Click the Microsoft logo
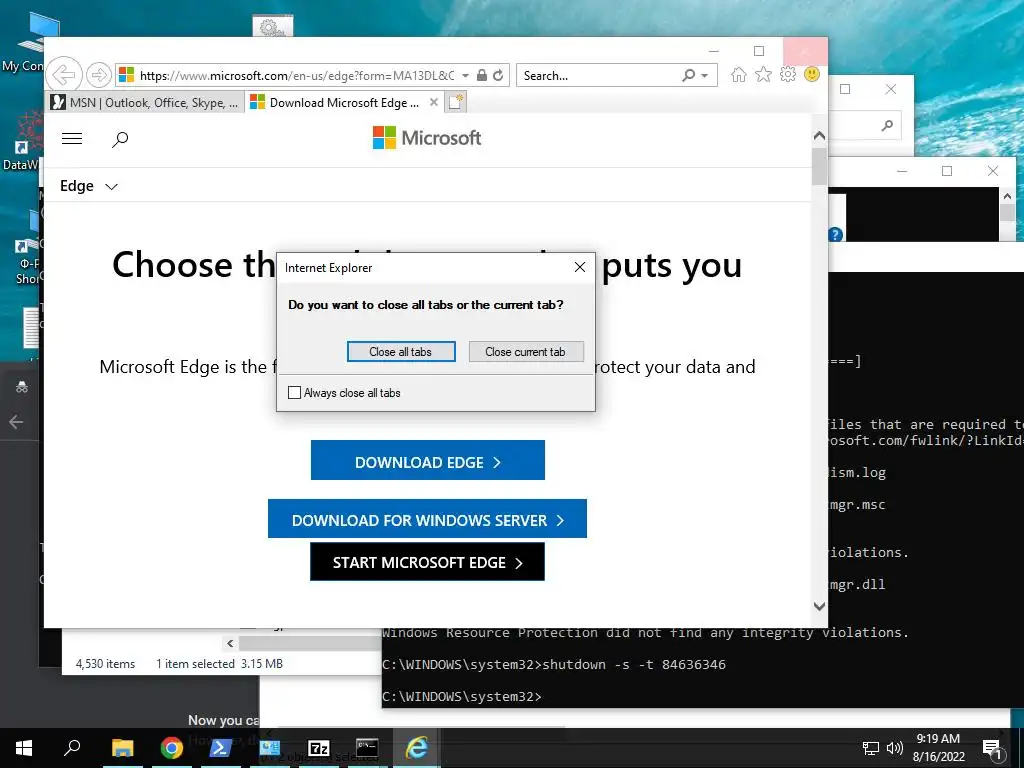The height and width of the screenshot is (768, 1024). coord(427,138)
